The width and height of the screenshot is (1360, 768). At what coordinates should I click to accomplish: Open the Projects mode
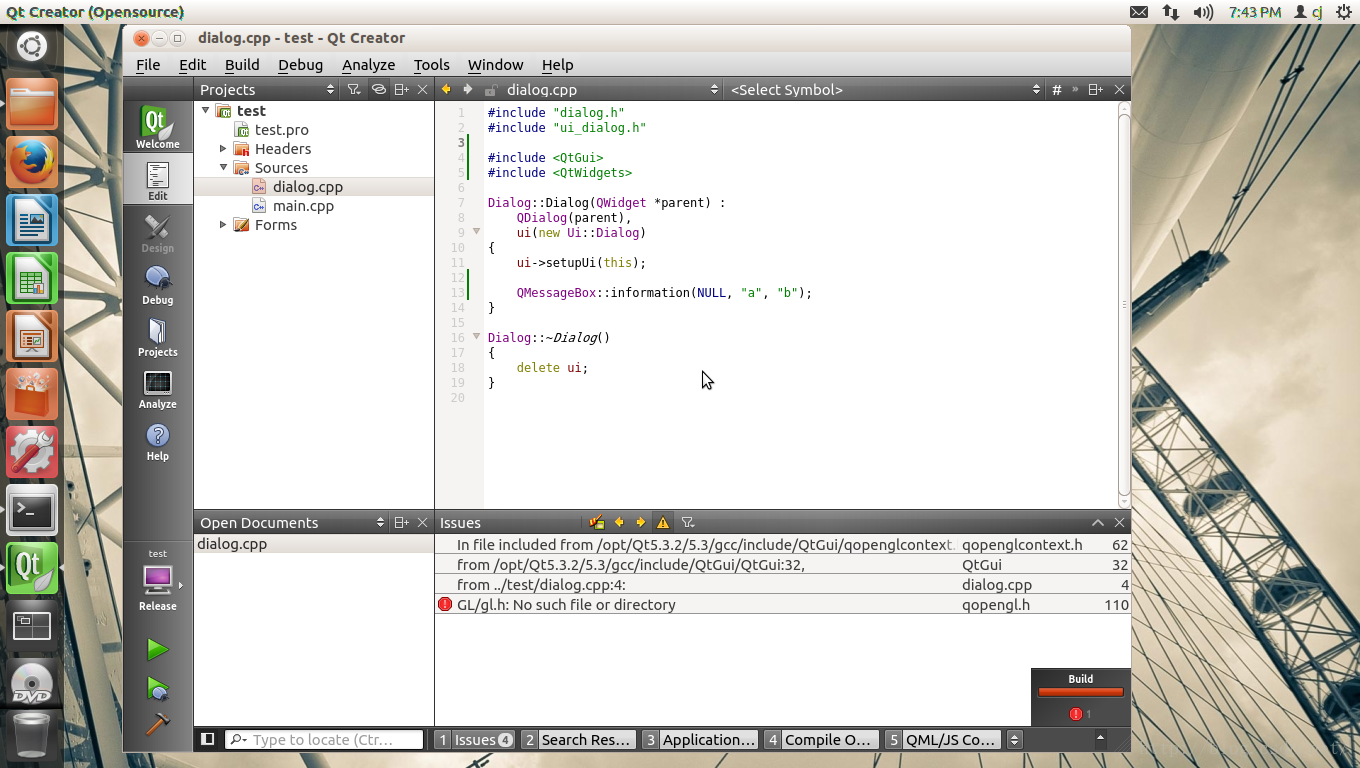point(158,336)
